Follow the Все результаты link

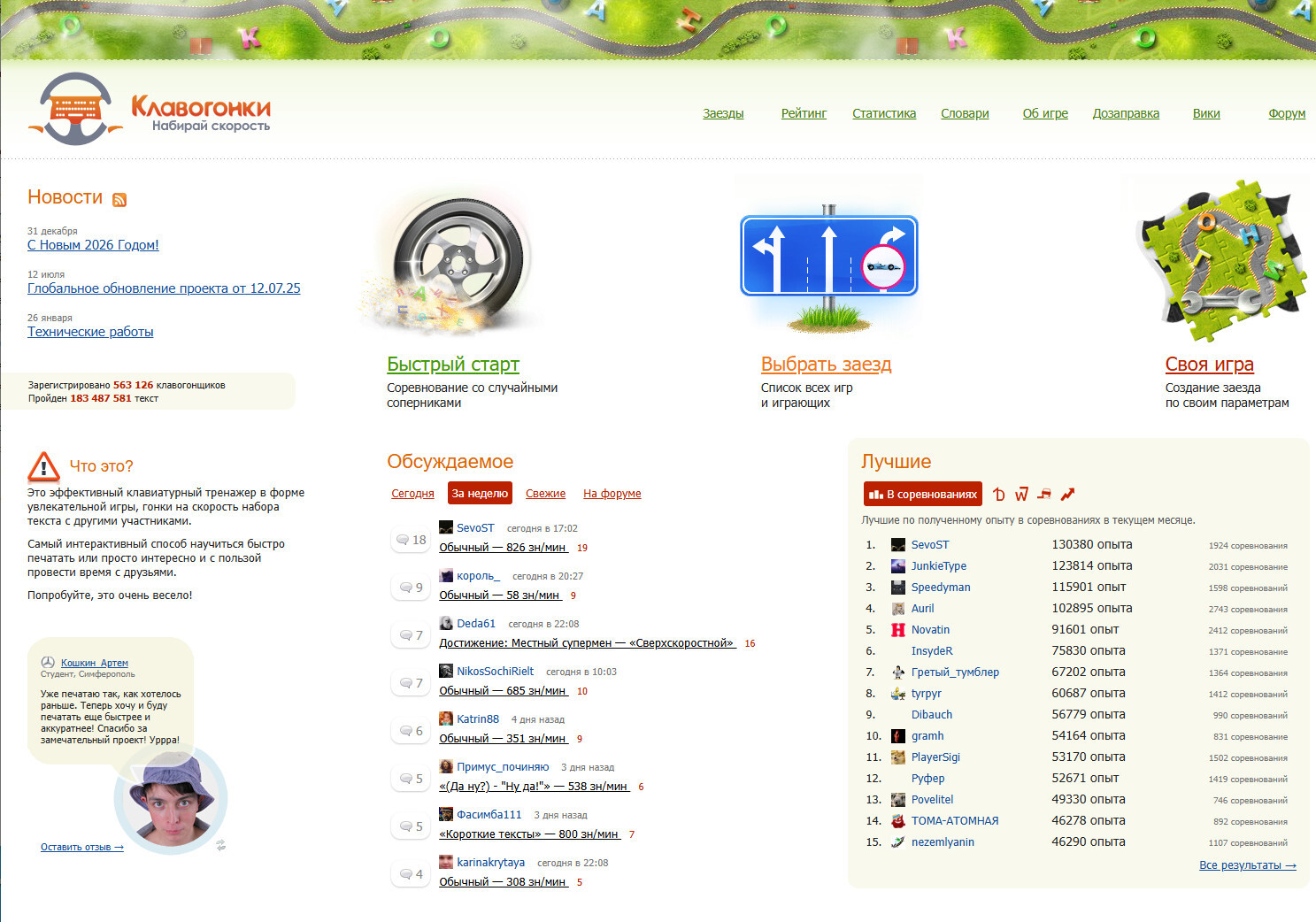pos(1247,865)
